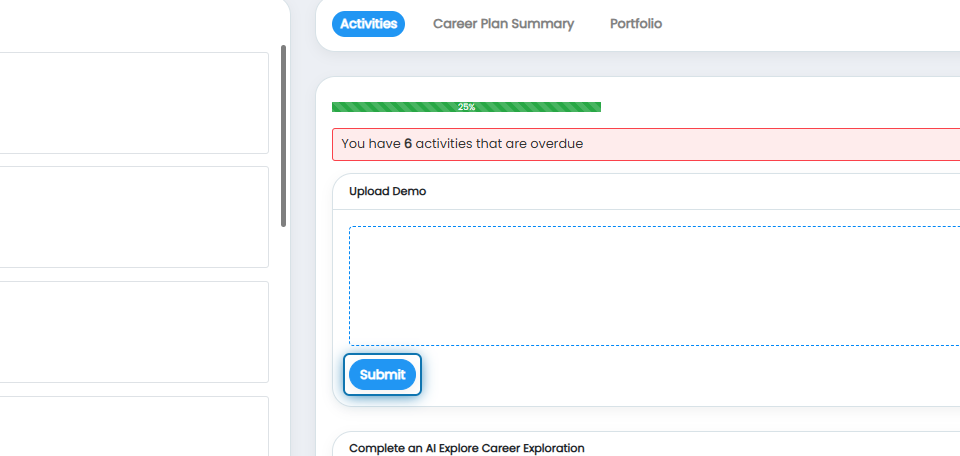Click the empty space beside Portfolio tab

tap(808, 24)
